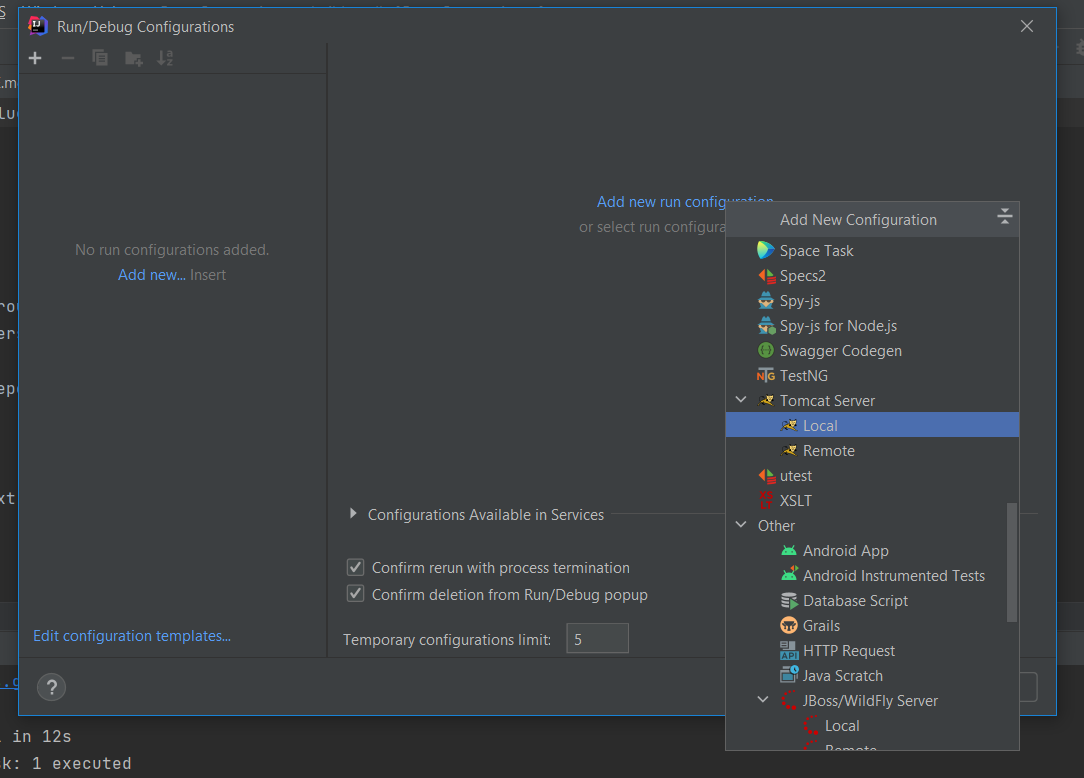
Task: Click the Specs2 icon
Action: click(766, 276)
